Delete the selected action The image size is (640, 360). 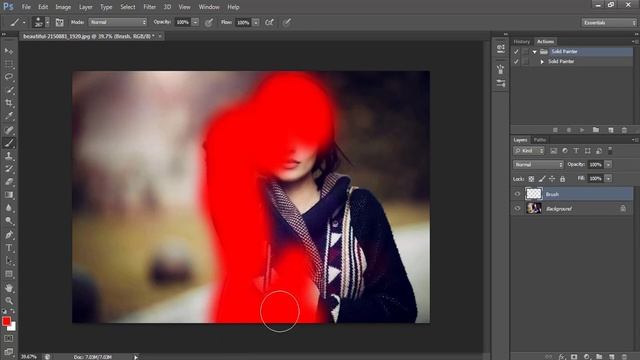click(624, 130)
